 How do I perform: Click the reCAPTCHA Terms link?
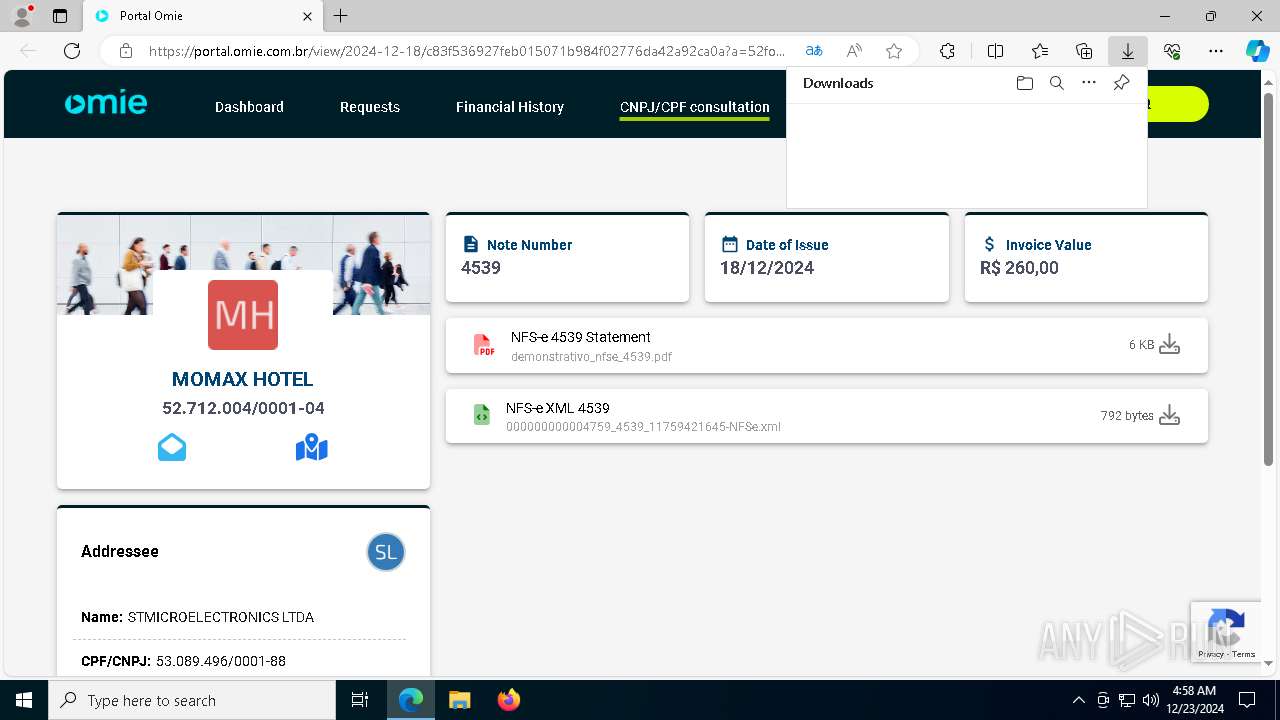pyautogui.click(x=1244, y=654)
